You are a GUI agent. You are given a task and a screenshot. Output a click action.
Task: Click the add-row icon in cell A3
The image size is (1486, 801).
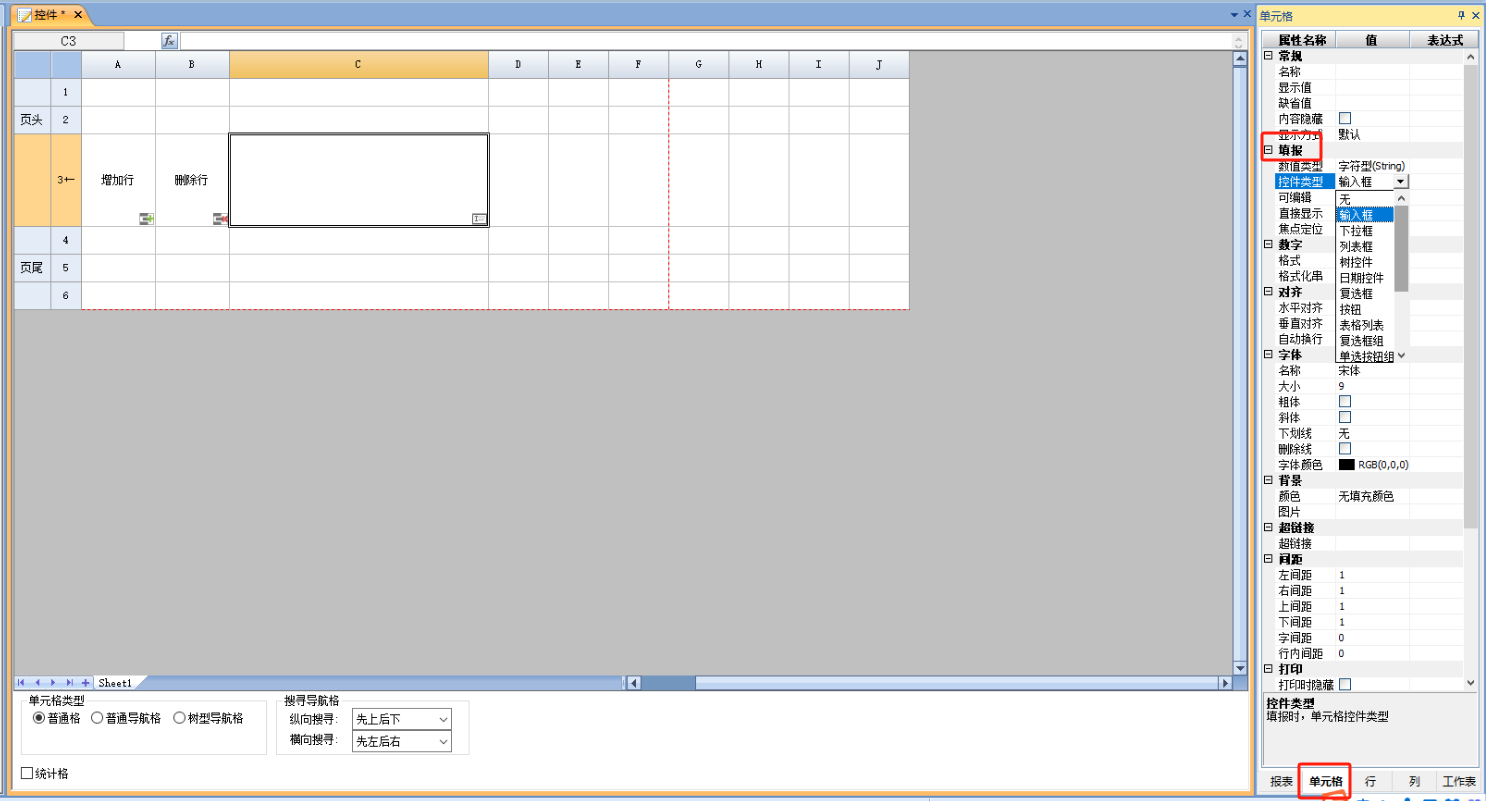[x=146, y=218]
